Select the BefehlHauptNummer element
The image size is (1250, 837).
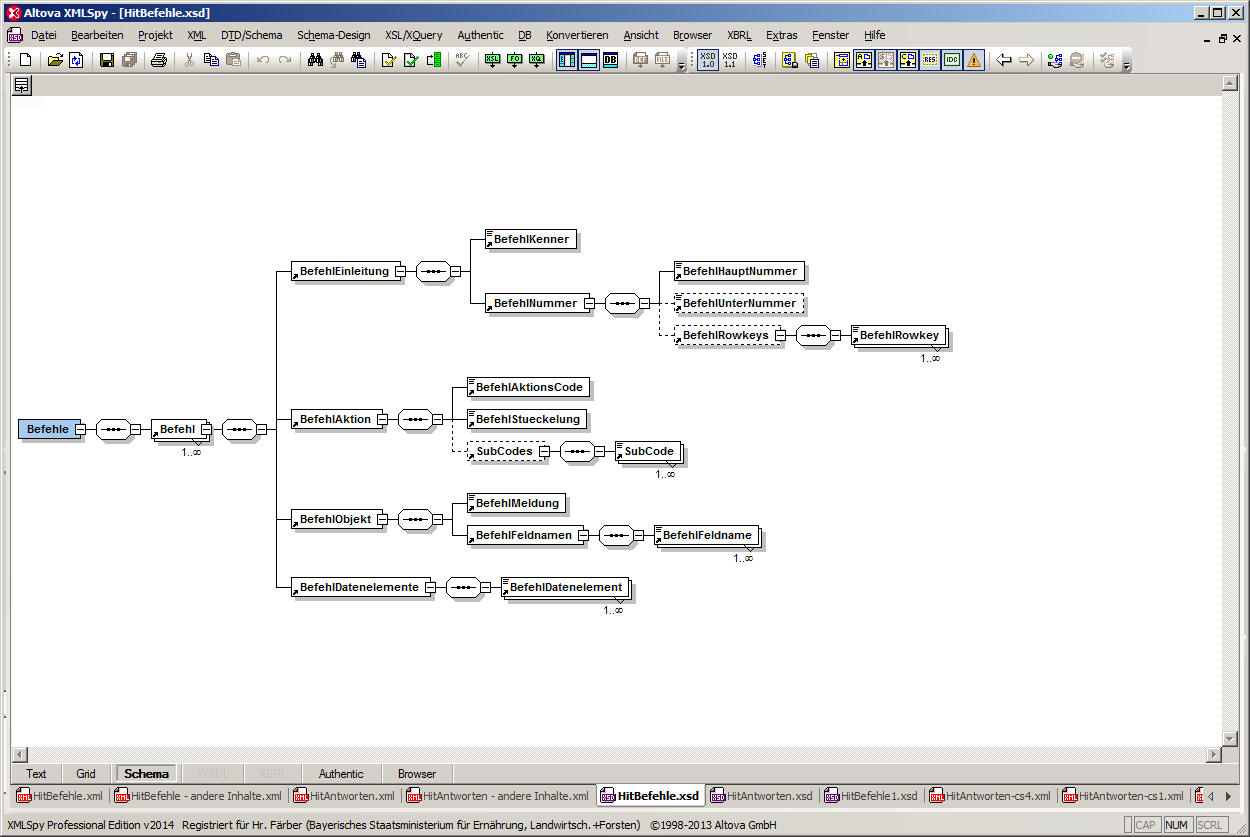[x=739, y=271]
